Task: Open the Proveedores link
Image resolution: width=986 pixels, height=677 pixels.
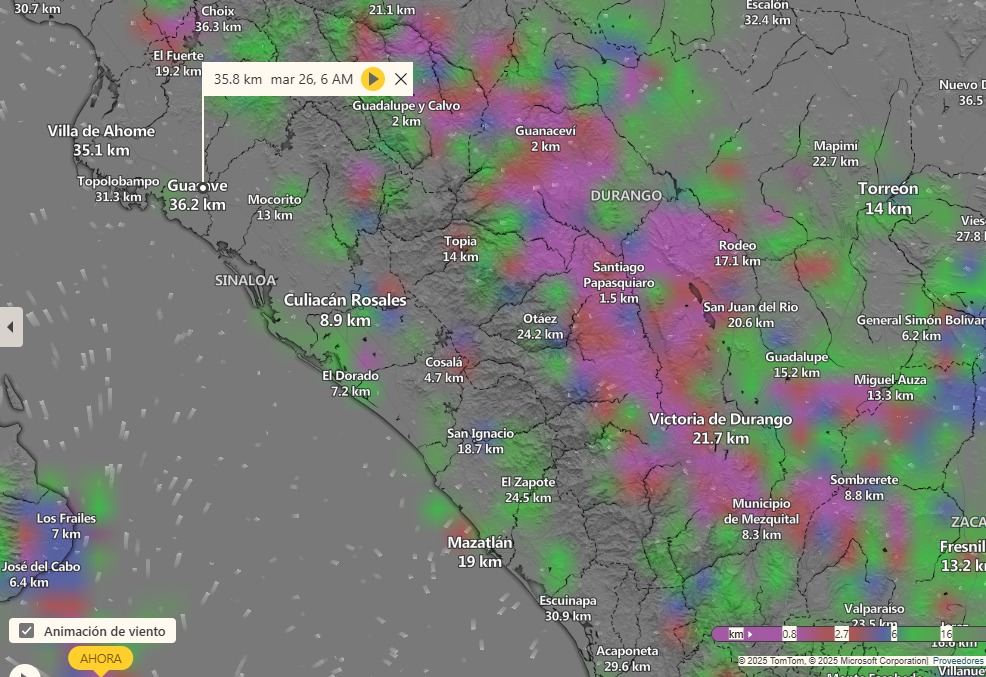Action: (958, 661)
